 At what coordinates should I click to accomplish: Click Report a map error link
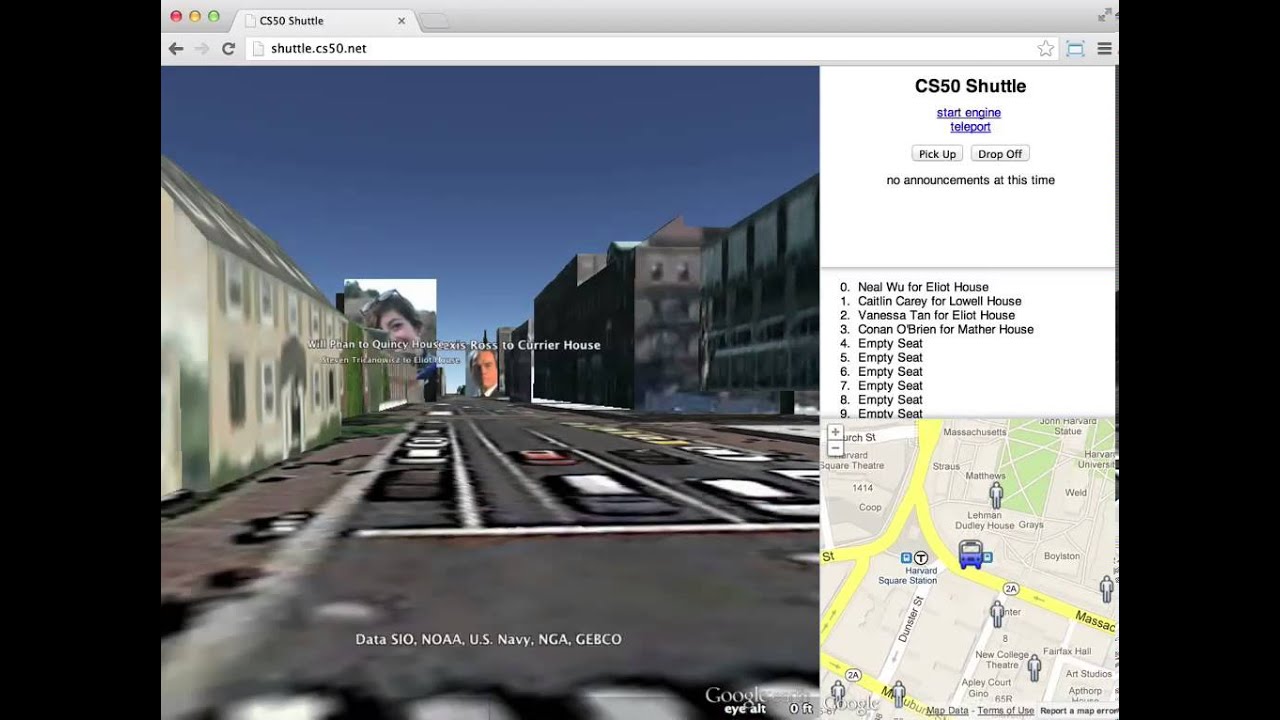1078,711
